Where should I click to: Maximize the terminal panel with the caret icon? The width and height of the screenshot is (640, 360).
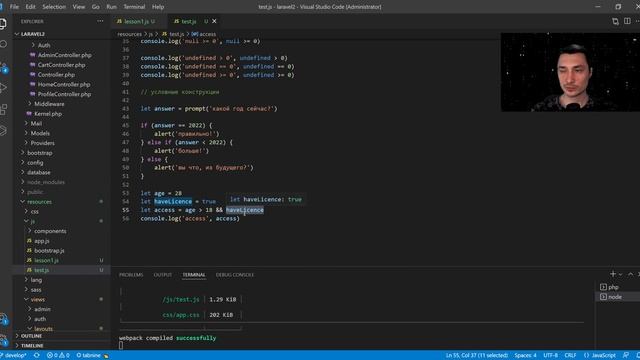[631, 274]
